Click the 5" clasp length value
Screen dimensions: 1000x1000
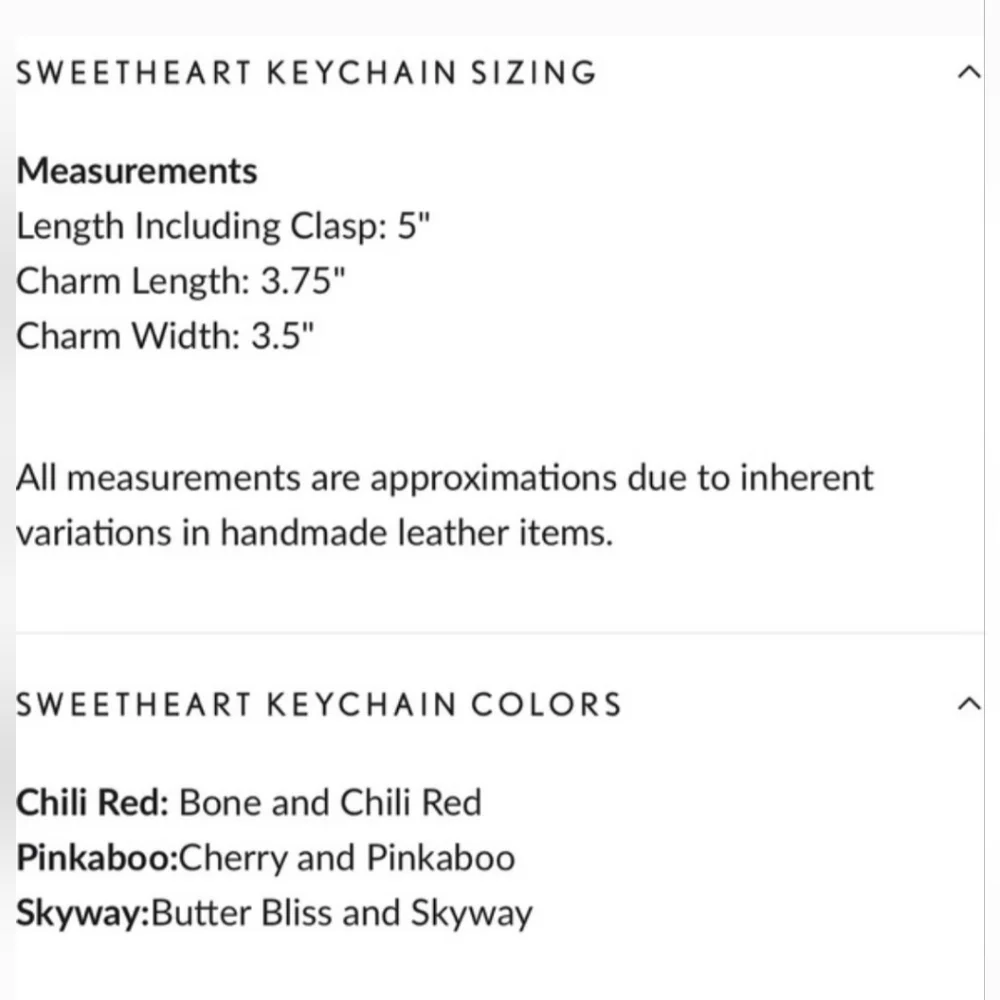(x=412, y=226)
